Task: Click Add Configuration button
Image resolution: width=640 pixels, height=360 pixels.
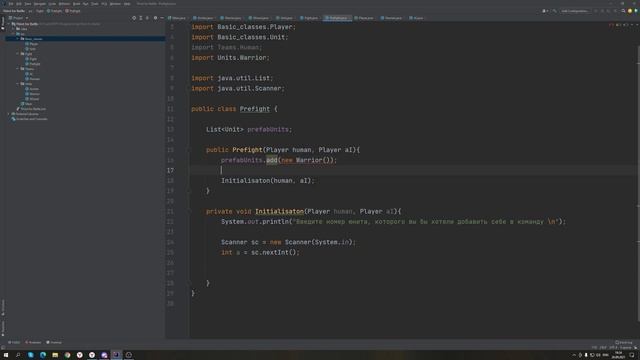Action: 575,11
